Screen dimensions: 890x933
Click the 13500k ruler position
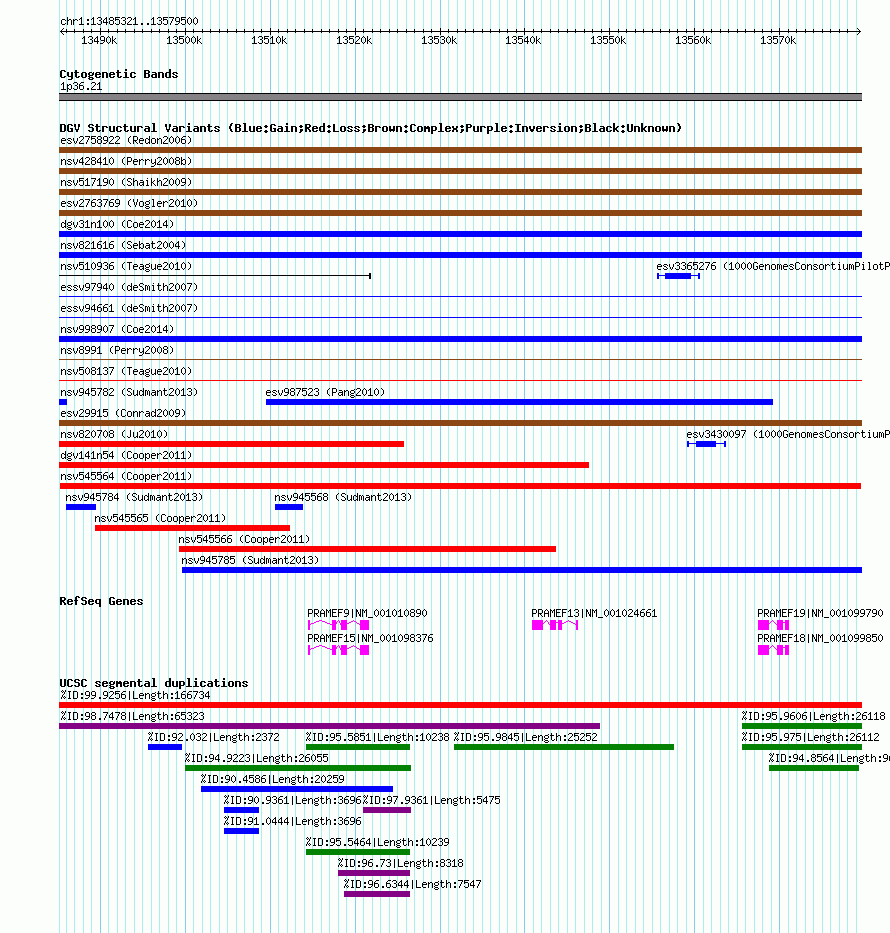coord(184,40)
